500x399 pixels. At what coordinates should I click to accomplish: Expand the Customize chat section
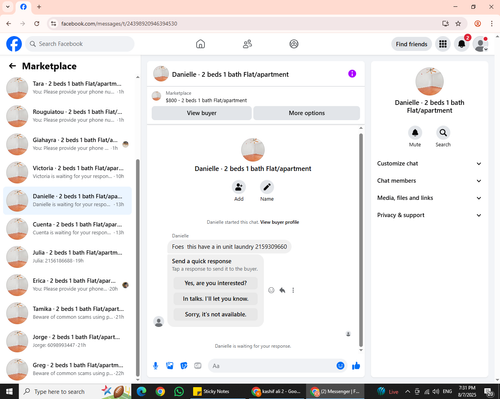tap(429, 163)
